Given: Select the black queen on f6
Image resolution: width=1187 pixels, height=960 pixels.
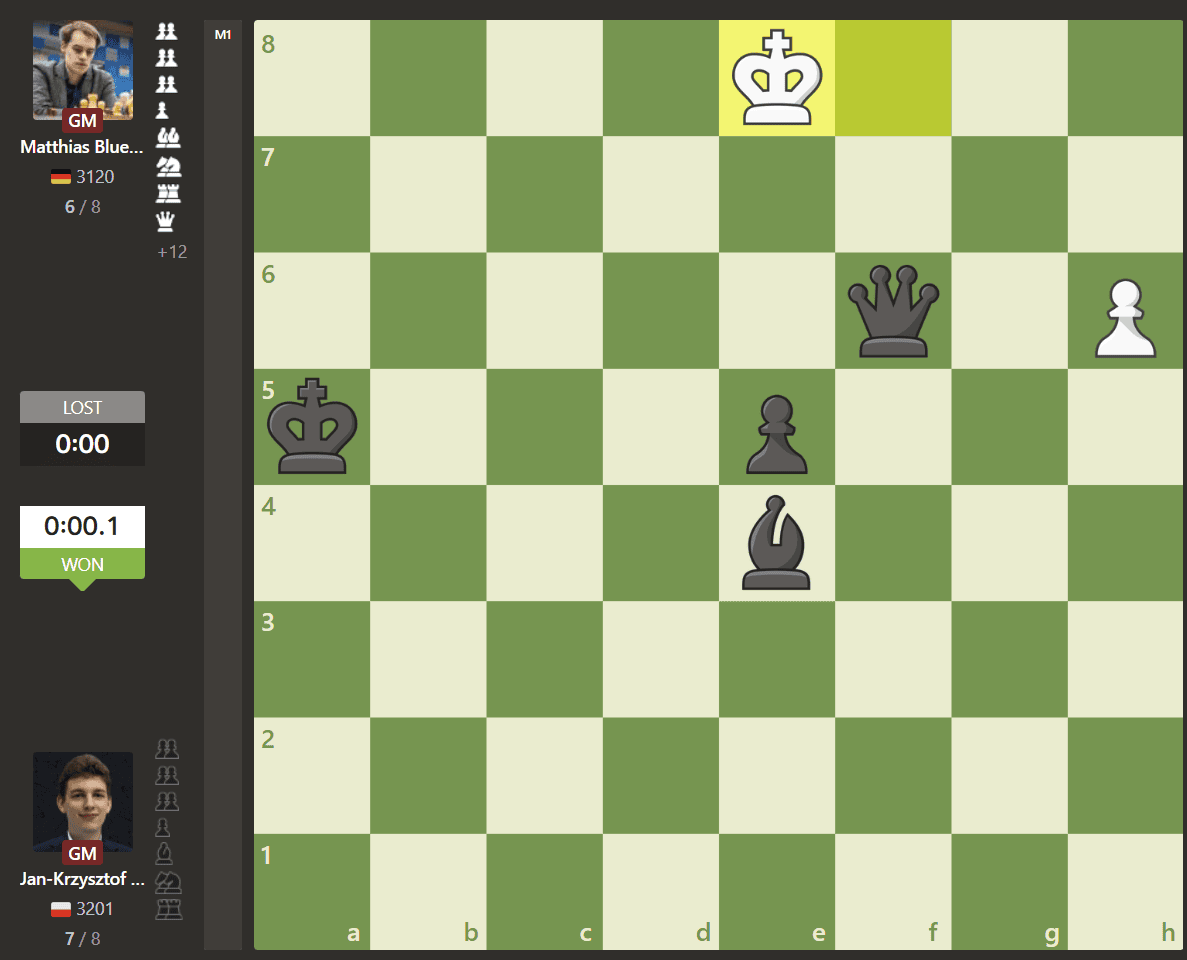Looking at the screenshot, I should click(893, 310).
